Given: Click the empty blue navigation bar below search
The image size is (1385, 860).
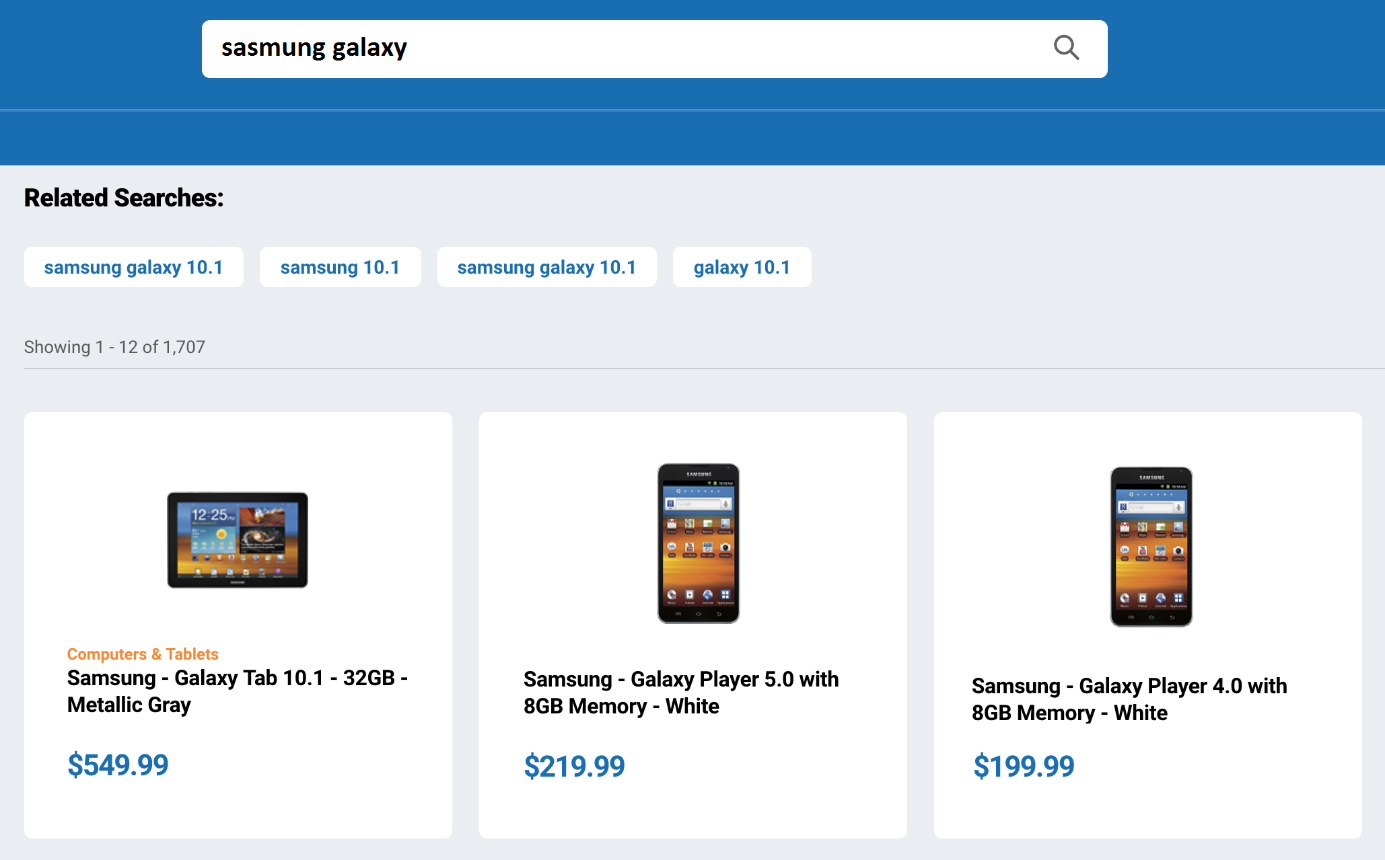Looking at the screenshot, I should [x=692, y=137].
